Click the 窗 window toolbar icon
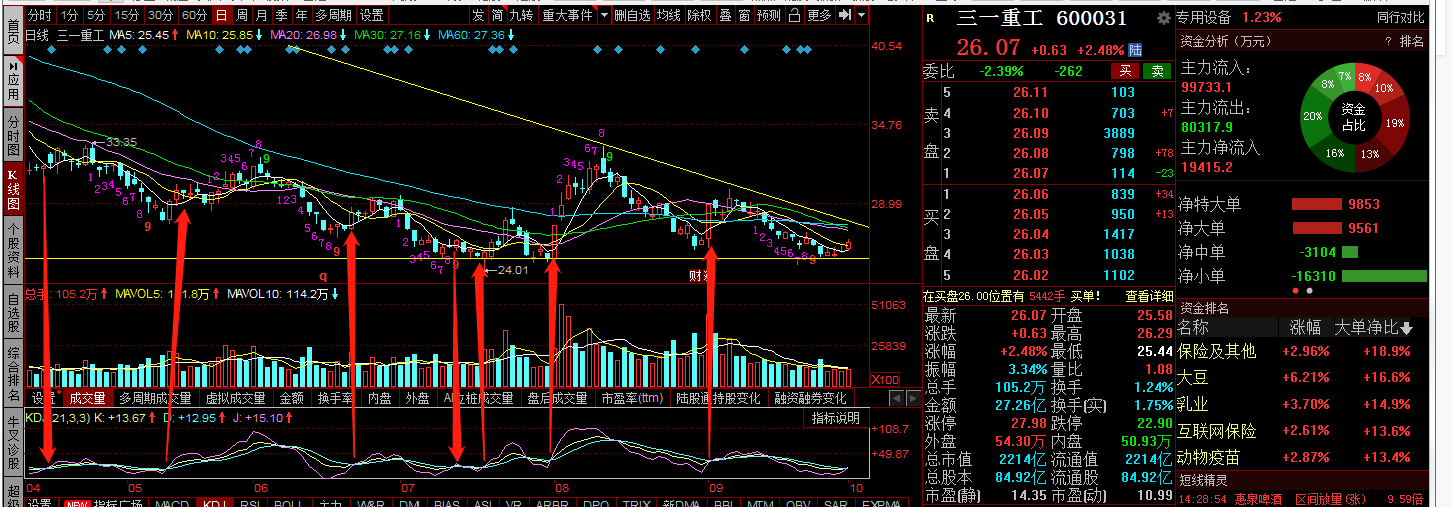The width and height of the screenshot is (1452, 507). click(x=744, y=15)
